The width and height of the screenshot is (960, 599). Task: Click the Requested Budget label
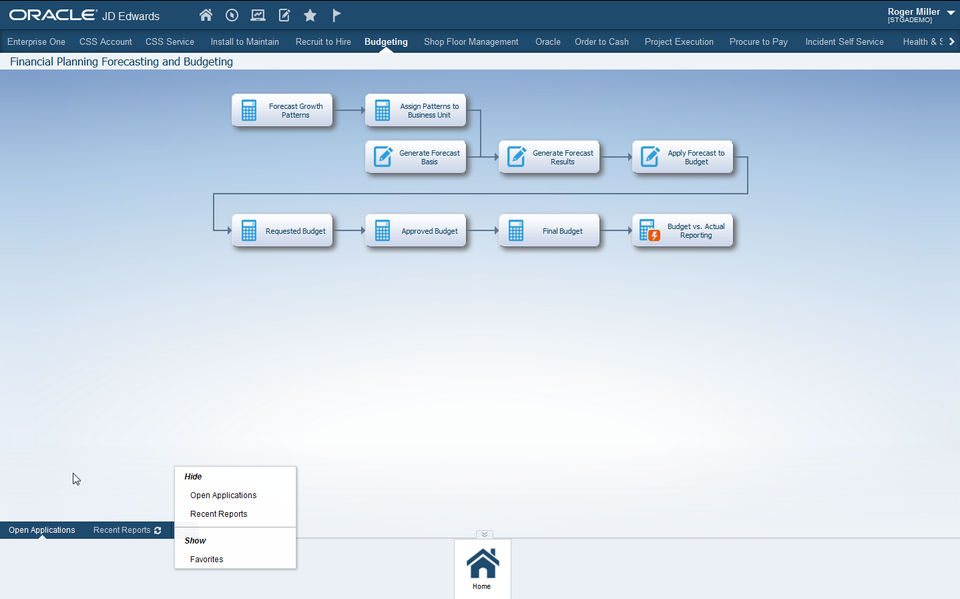tap(296, 231)
